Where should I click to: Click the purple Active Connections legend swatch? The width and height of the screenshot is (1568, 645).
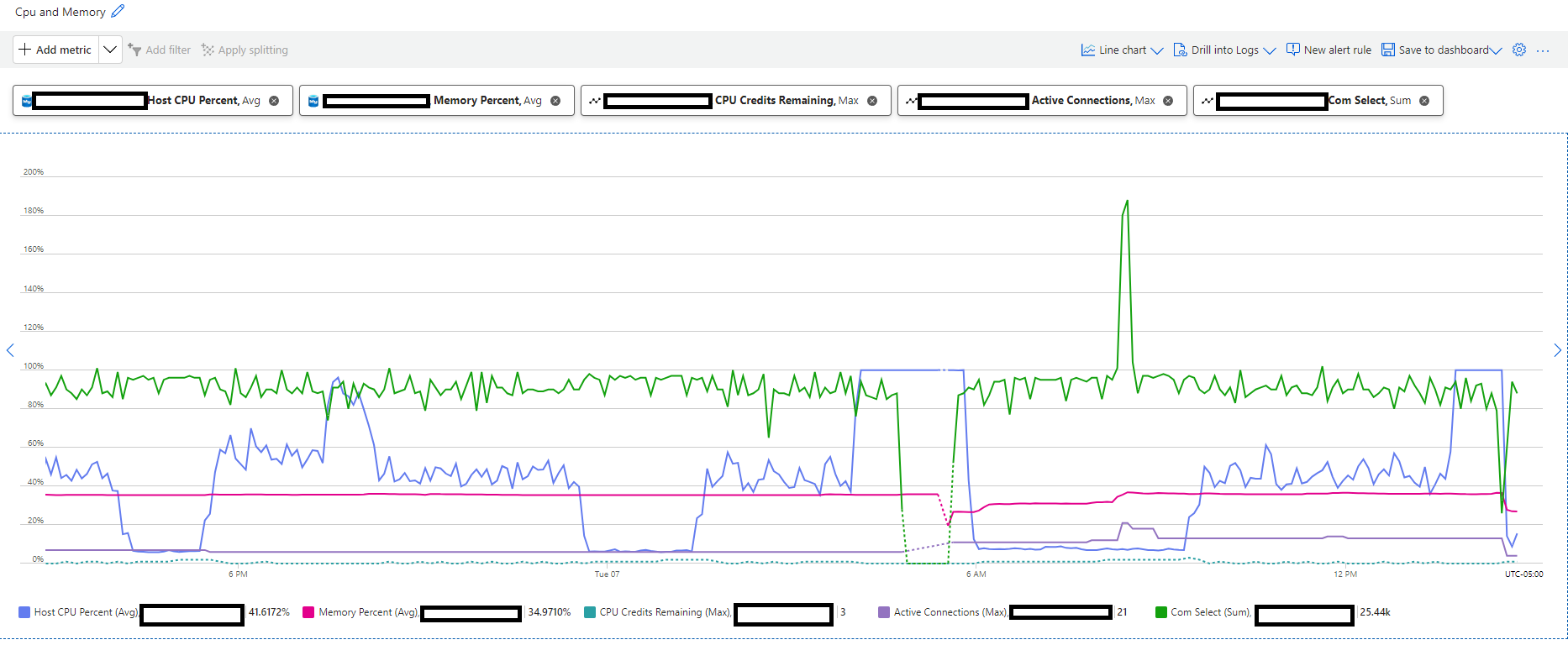[883, 612]
